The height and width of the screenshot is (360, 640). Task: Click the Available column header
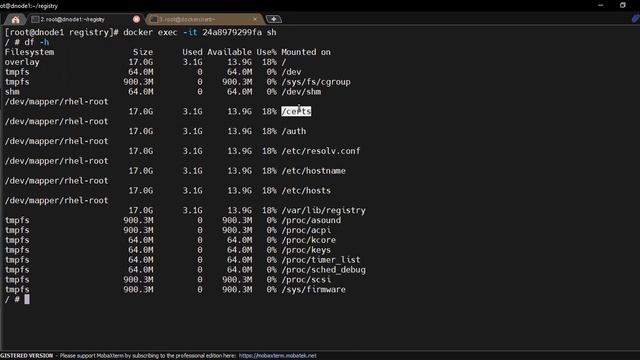pyautogui.click(x=229, y=52)
